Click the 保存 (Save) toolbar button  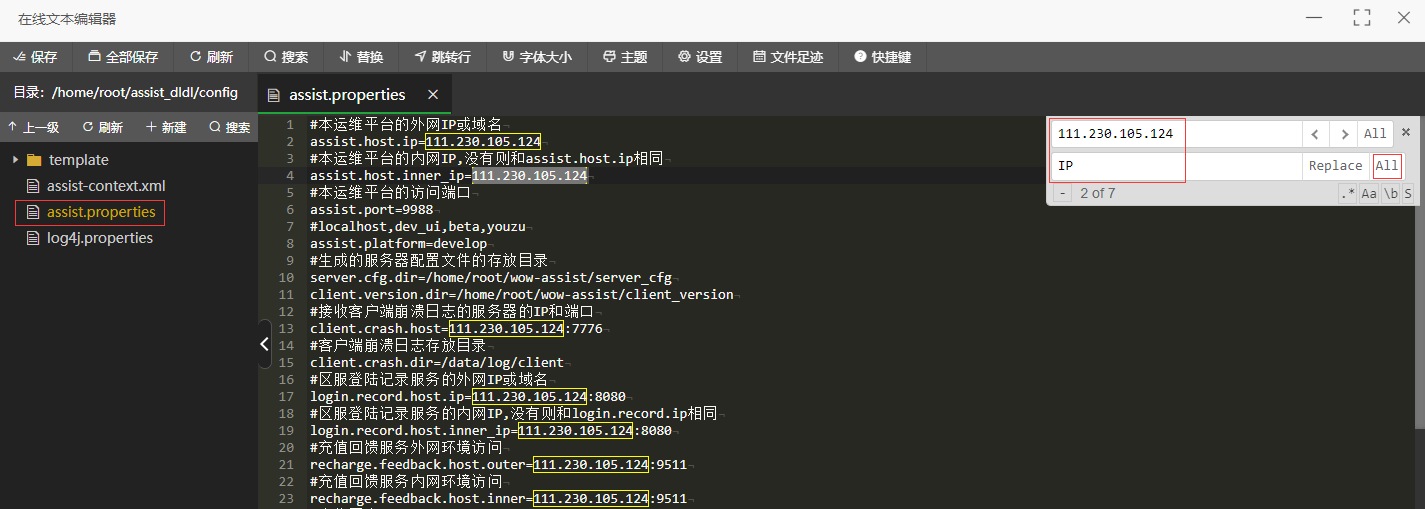point(35,57)
